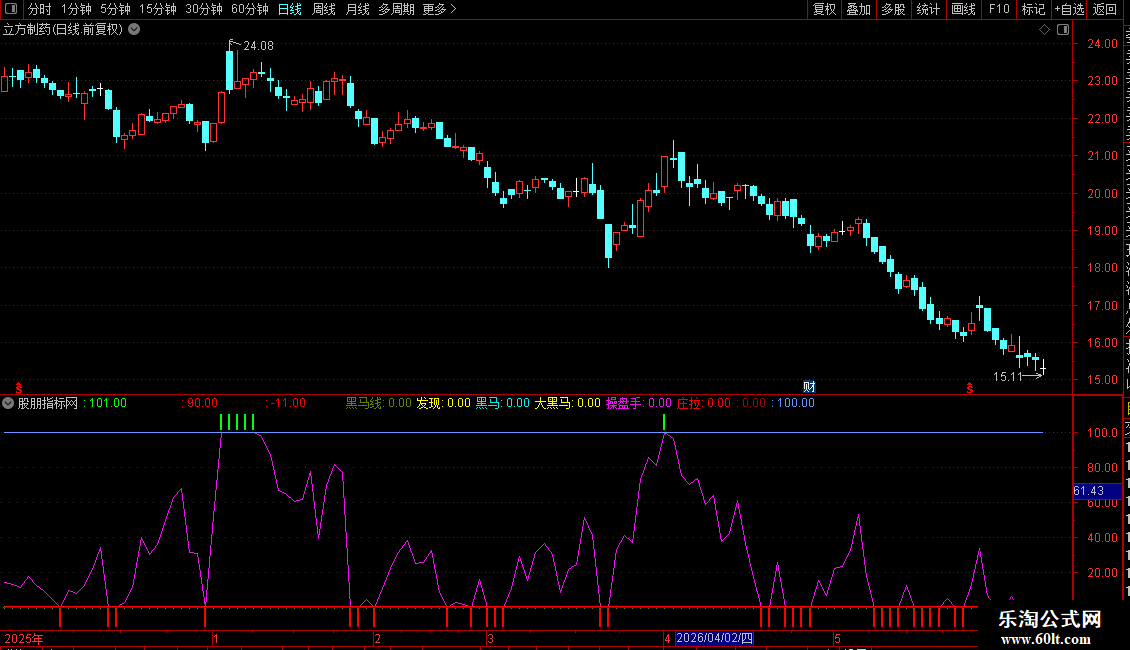Click month 1 on the time axis
Image resolution: width=1130 pixels, height=650 pixels.
(x=215, y=638)
